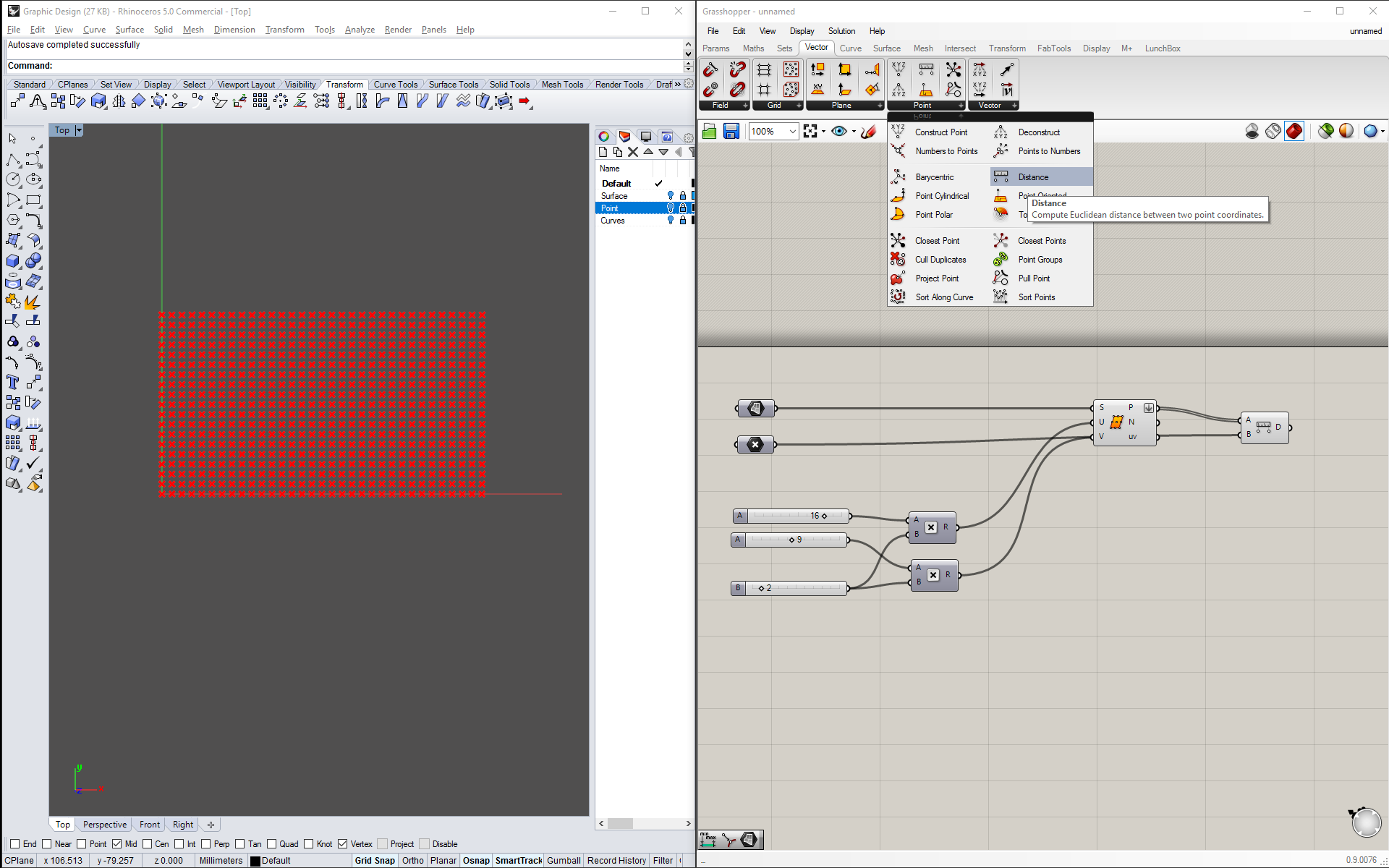
Task: Click Deconstruct point component icon
Action: [x=1001, y=132]
